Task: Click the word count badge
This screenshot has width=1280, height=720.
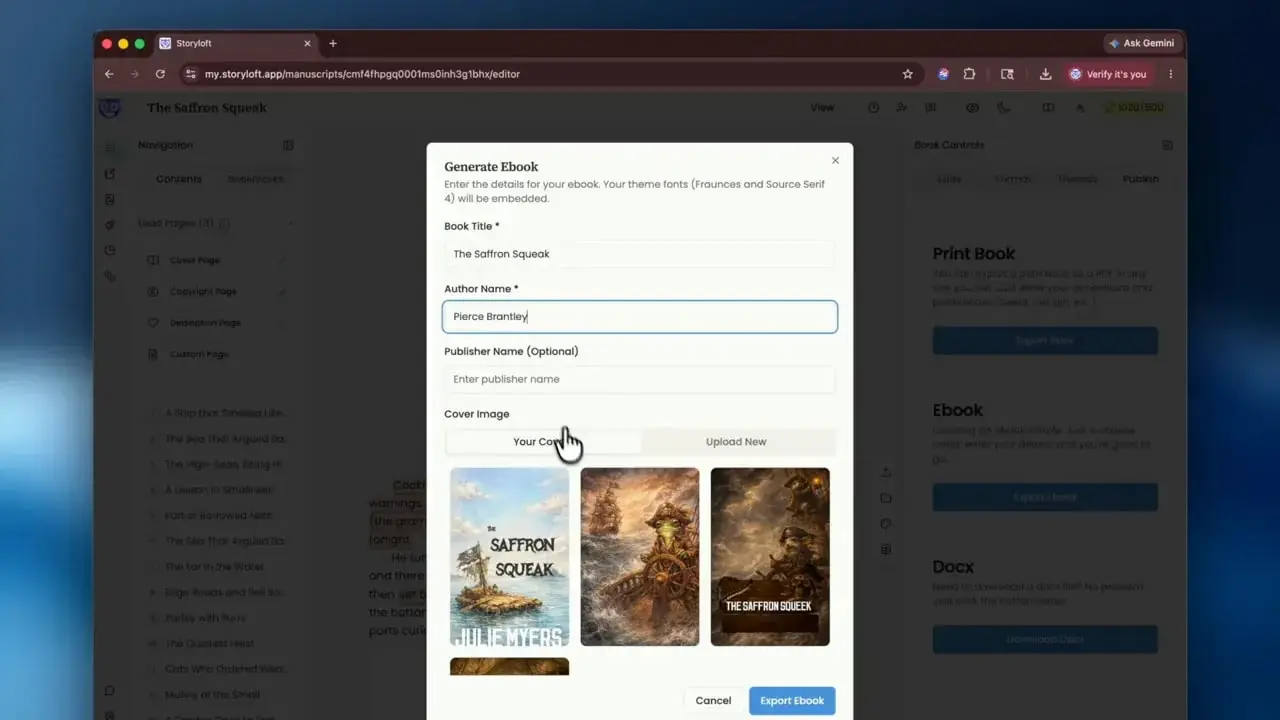Action: pos(1134,108)
